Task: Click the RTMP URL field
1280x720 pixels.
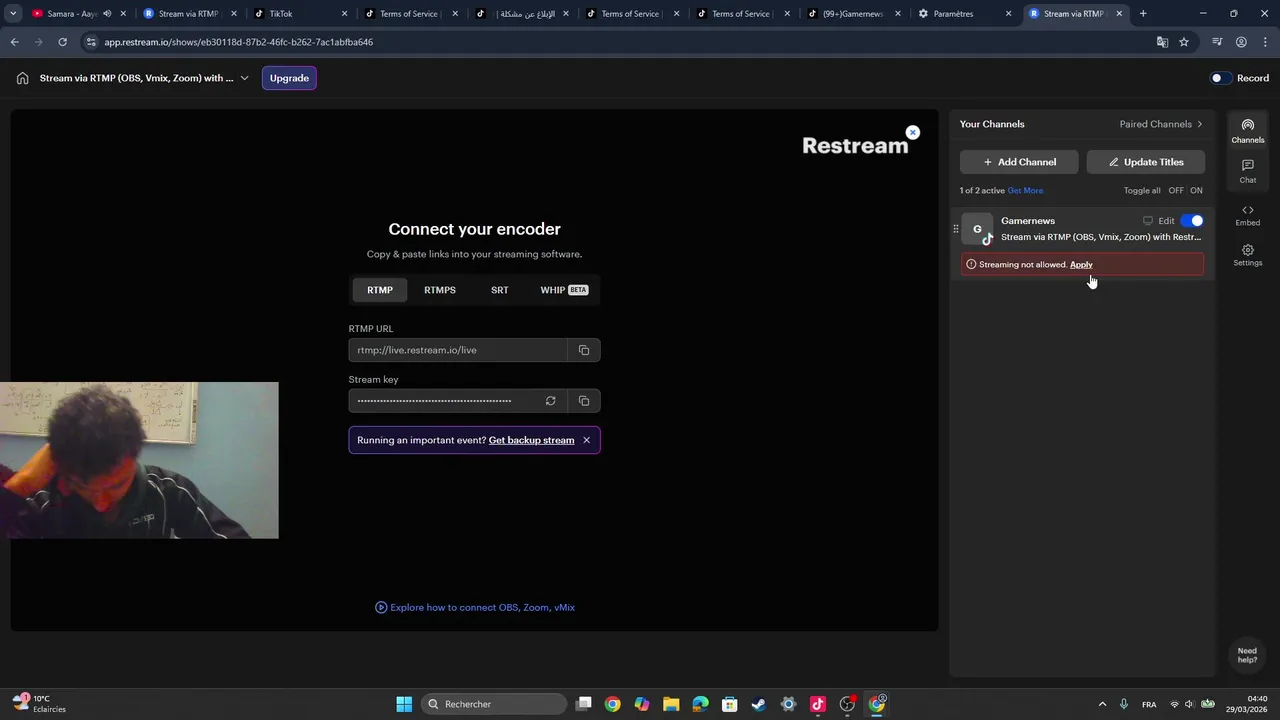Action: pos(458,350)
